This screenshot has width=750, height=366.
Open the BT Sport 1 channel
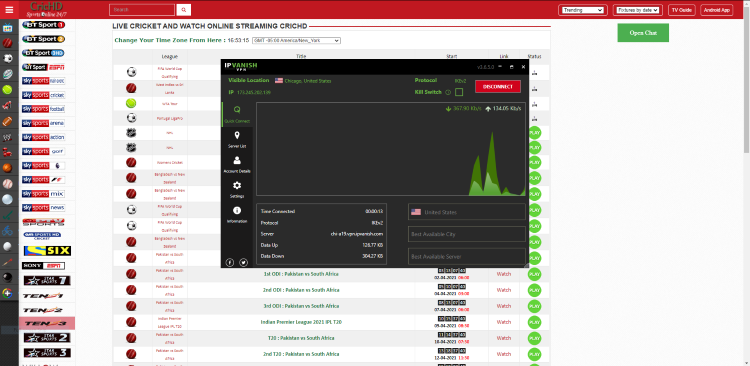(44, 25)
